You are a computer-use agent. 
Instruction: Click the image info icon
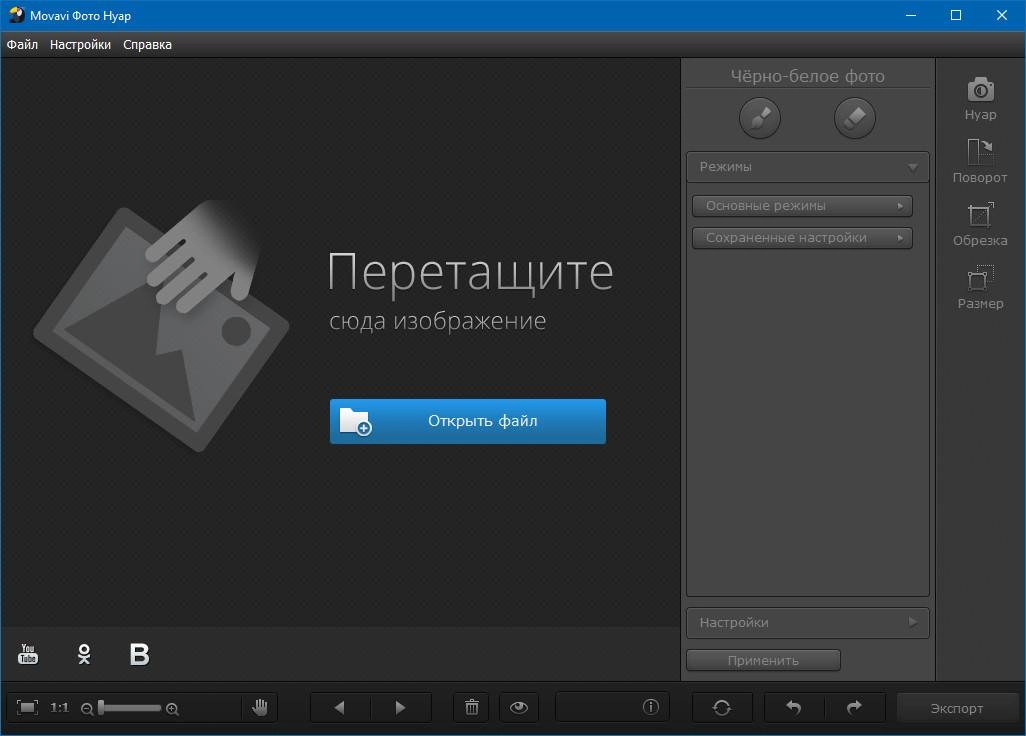pyautogui.click(x=650, y=707)
